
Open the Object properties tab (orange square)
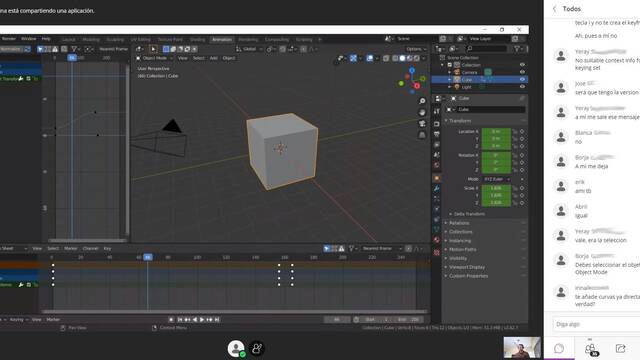(437, 178)
